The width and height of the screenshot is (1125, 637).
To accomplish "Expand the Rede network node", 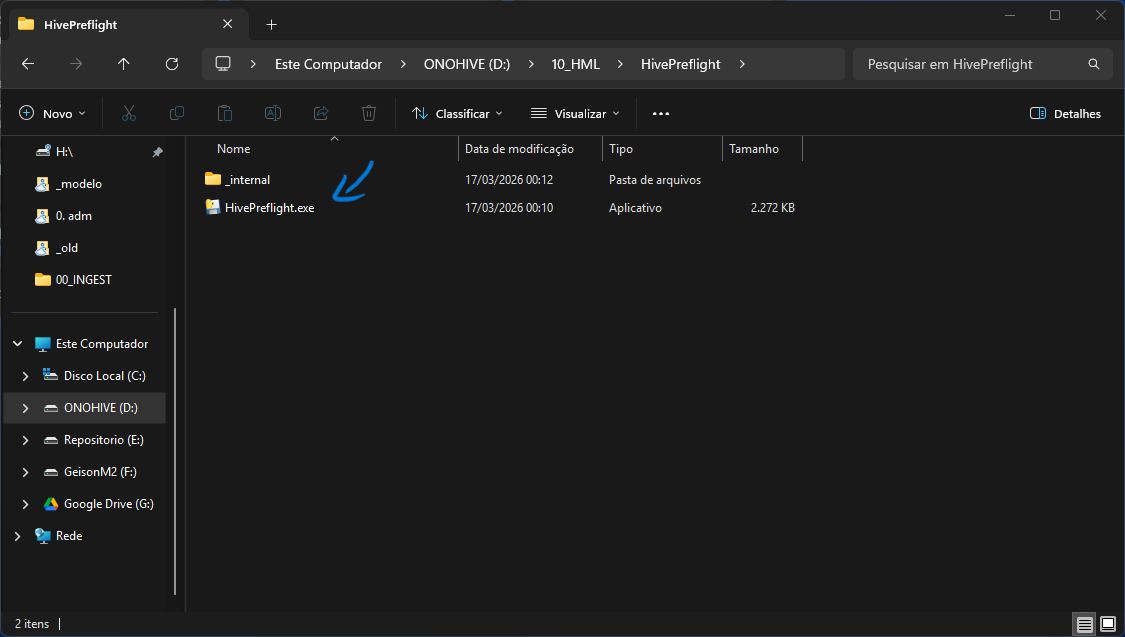I will click(18, 536).
